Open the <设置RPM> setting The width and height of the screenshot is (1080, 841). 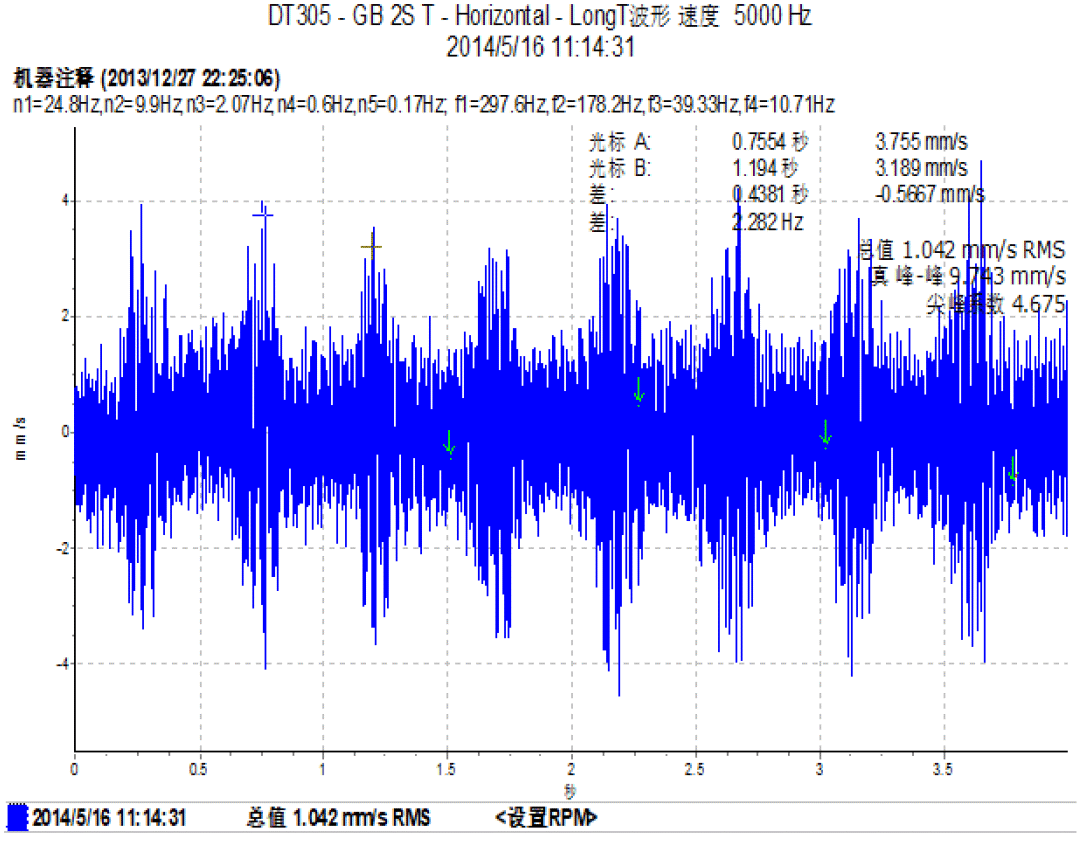tap(546, 818)
